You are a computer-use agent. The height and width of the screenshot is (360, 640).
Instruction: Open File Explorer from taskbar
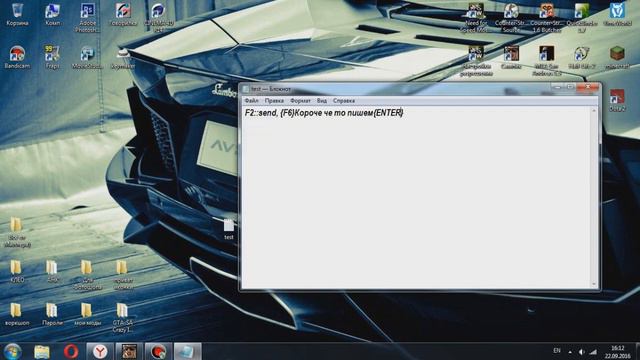(x=42, y=351)
